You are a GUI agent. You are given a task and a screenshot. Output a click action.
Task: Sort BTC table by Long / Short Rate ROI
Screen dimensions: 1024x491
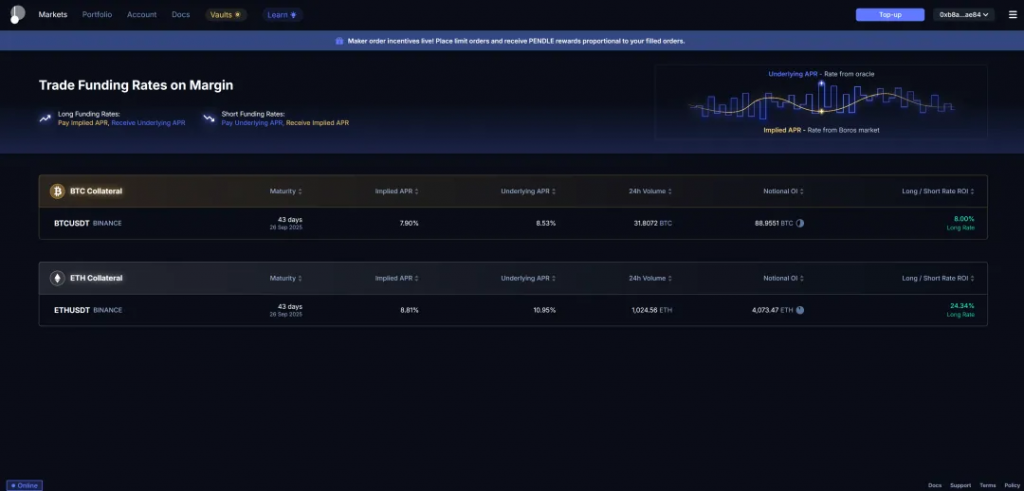937,191
